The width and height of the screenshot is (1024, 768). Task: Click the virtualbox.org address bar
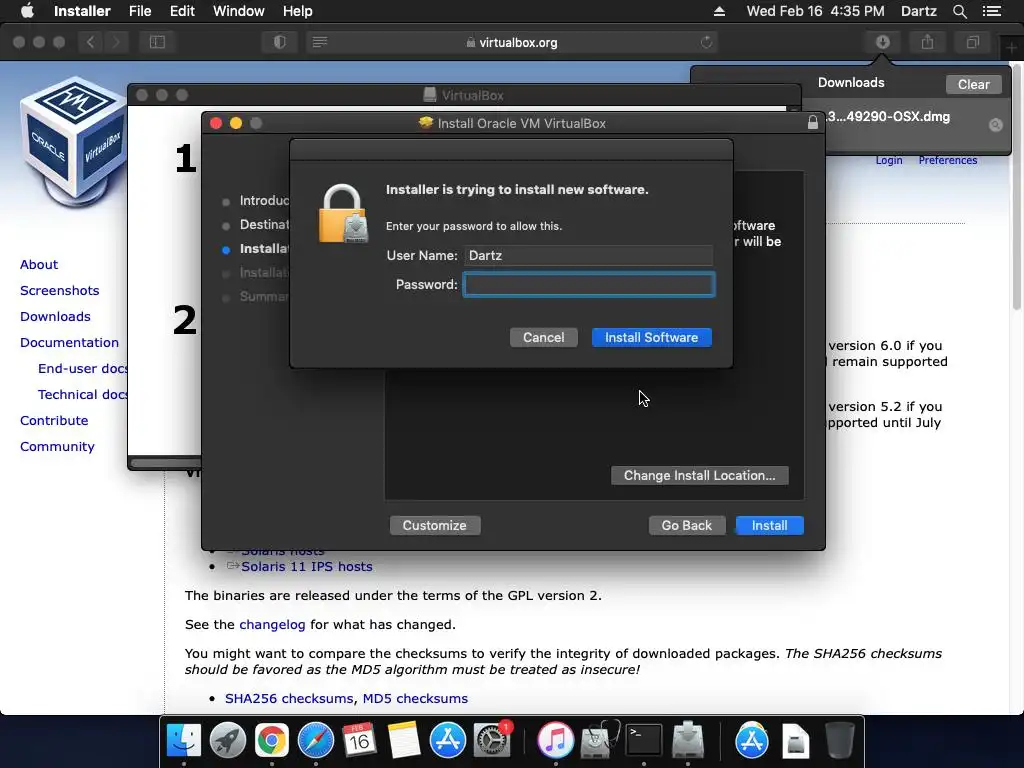(x=512, y=42)
